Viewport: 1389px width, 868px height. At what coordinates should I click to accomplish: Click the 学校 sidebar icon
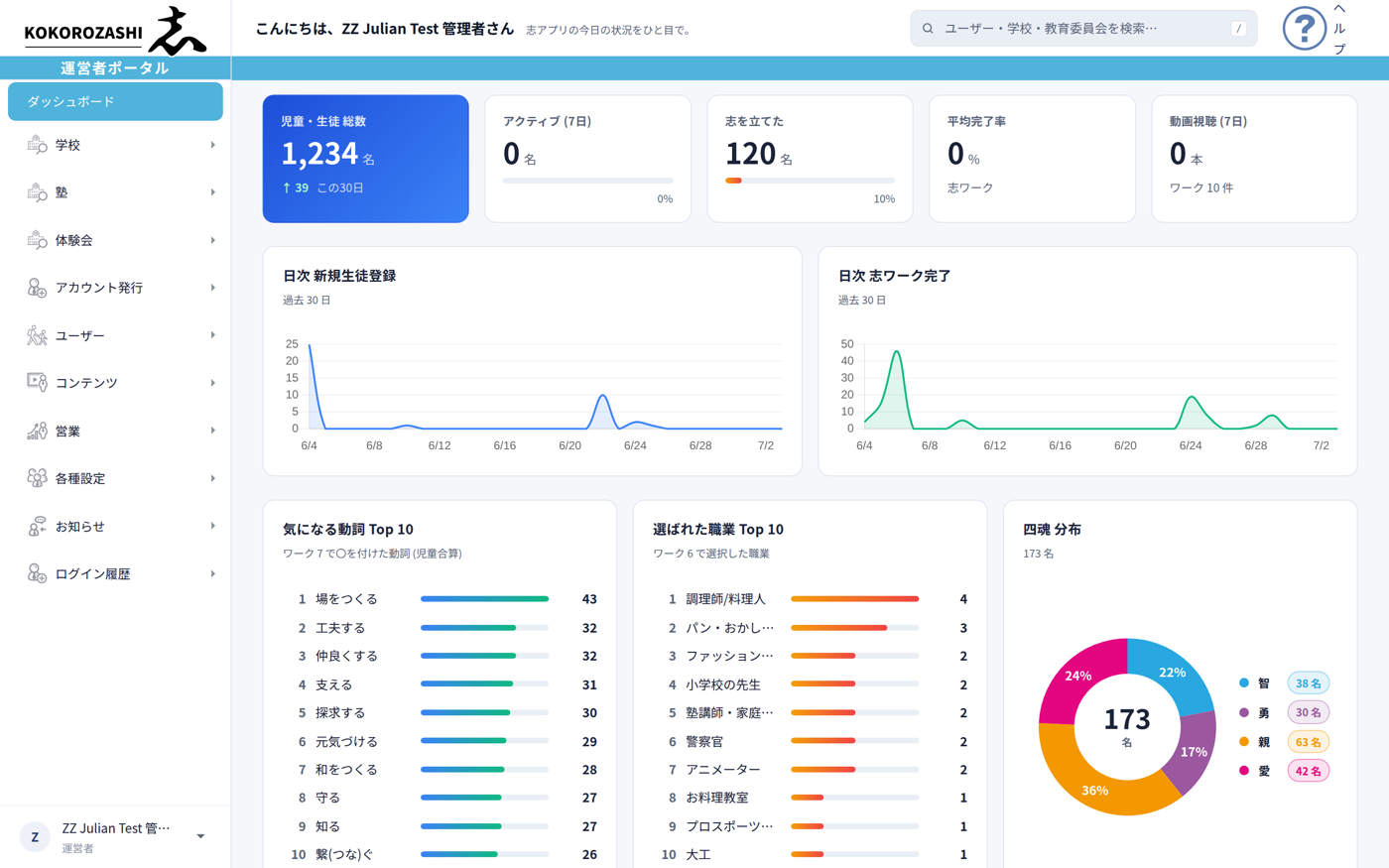pos(37,145)
